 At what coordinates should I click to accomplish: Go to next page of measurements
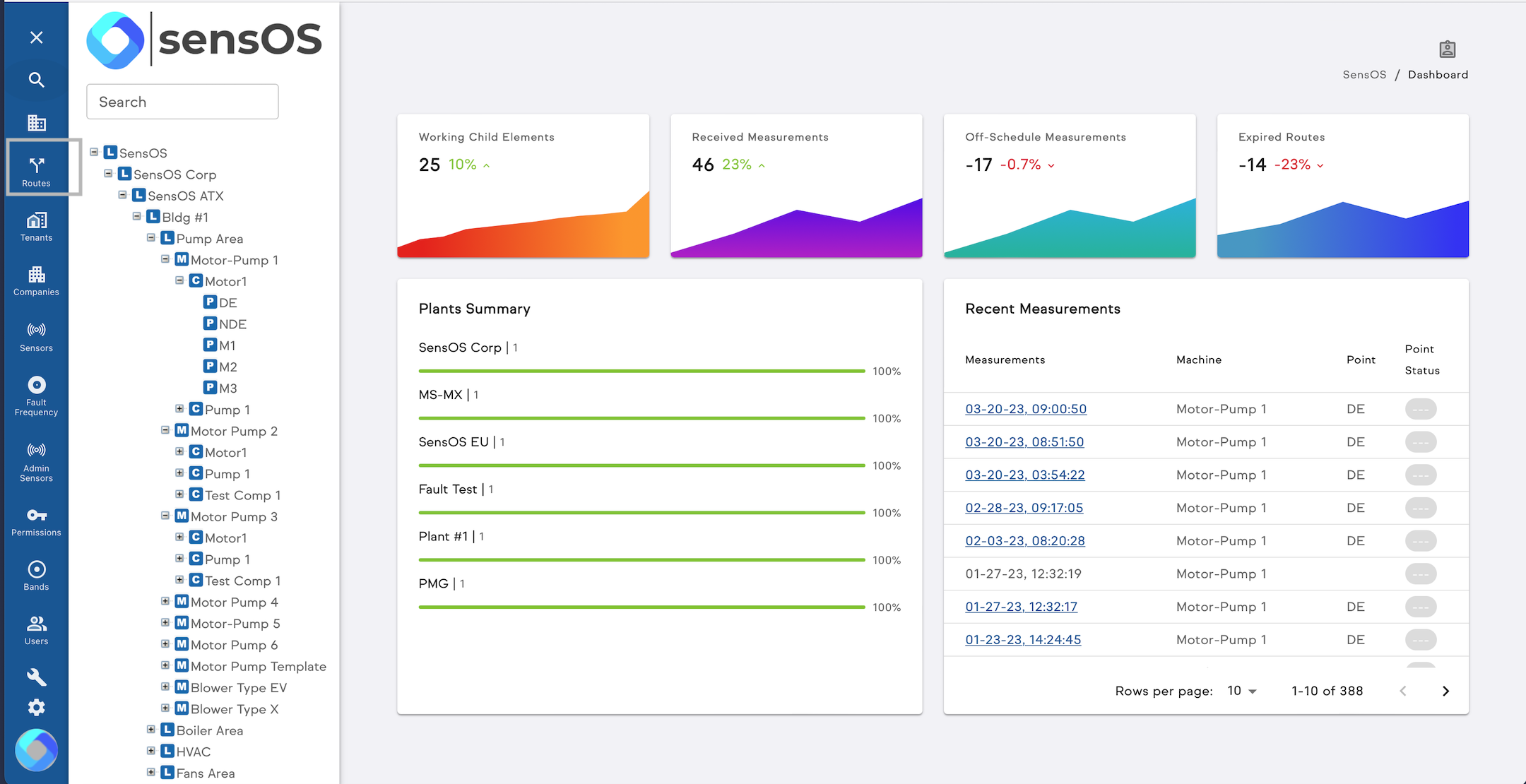point(1445,691)
